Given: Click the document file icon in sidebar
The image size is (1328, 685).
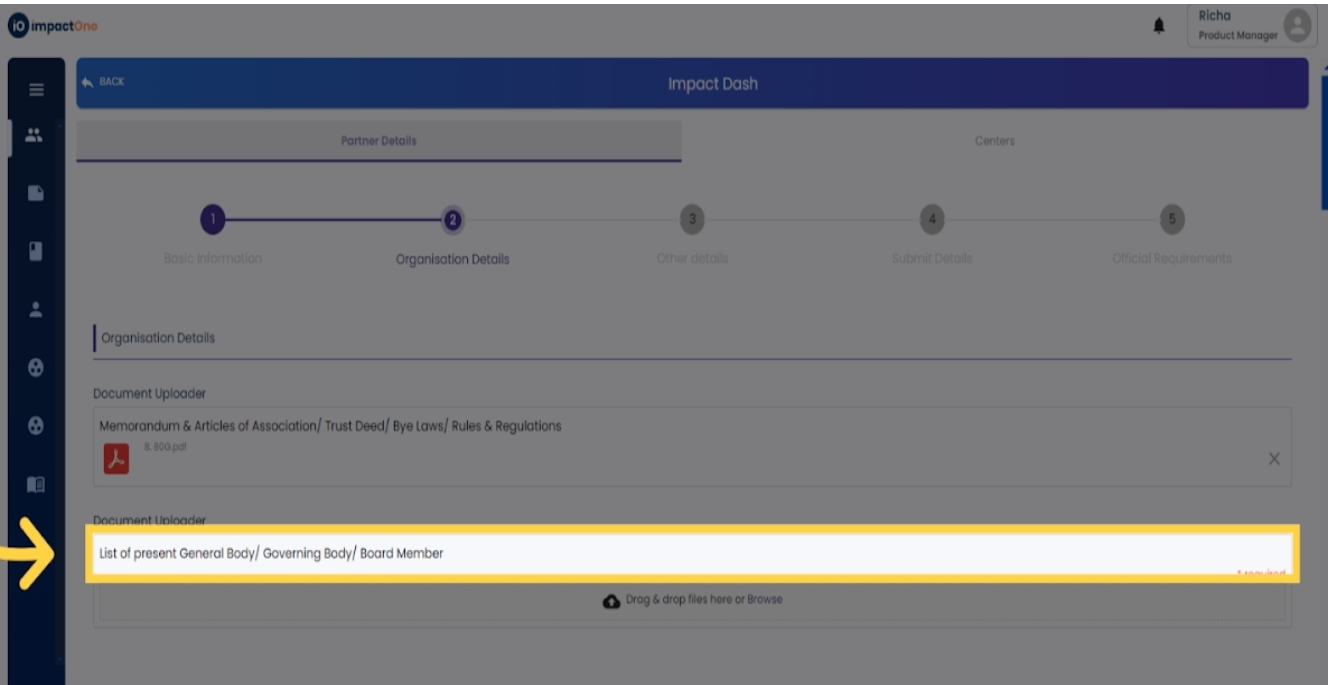Looking at the screenshot, I should [36, 192].
